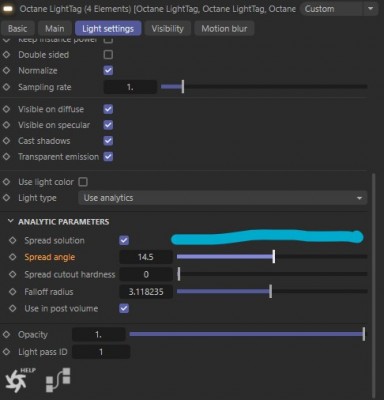The height and width of the screenshot is (400, 384).
Task: Click the Spread angle slider
Action: (272, 257)
